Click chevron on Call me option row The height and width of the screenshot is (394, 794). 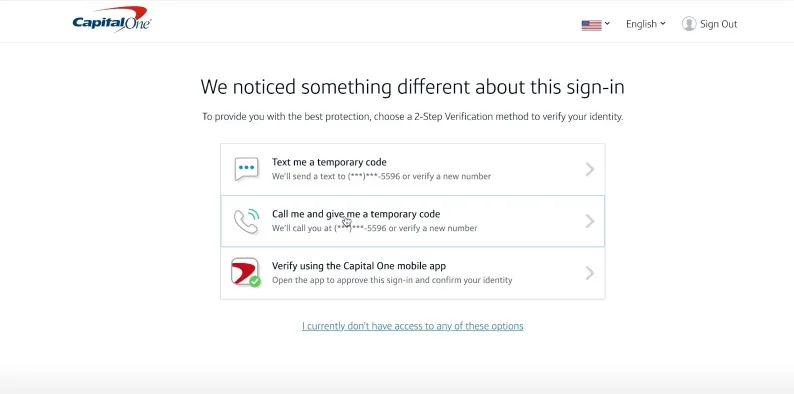tap(589, 221)
